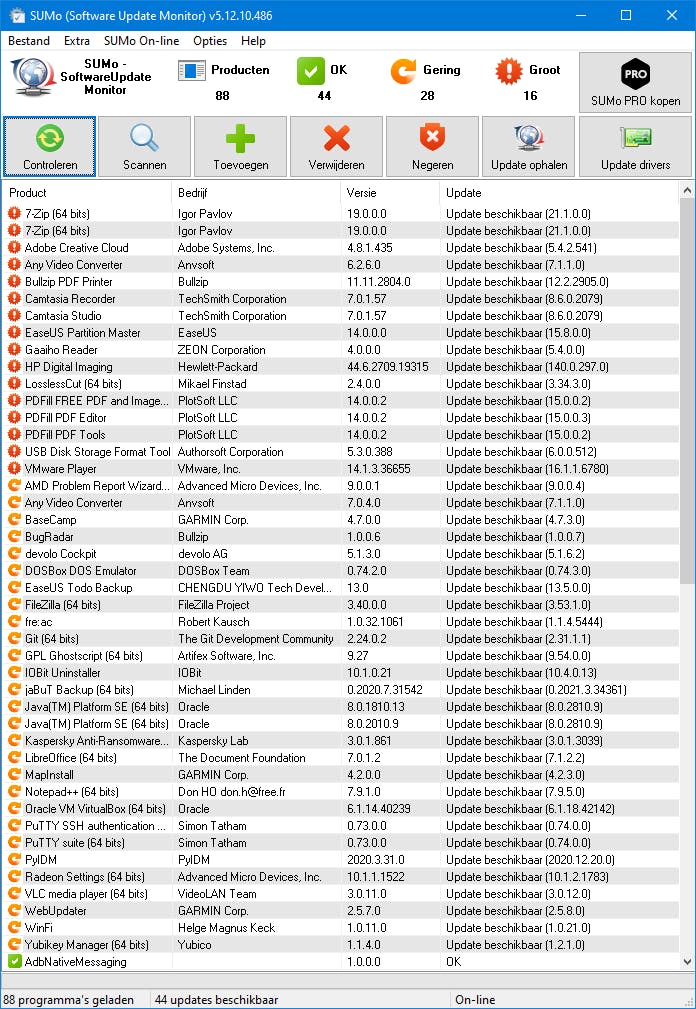Click the Update drivers button
Viewport: 696px width, 1009px height.
(636, 147)
